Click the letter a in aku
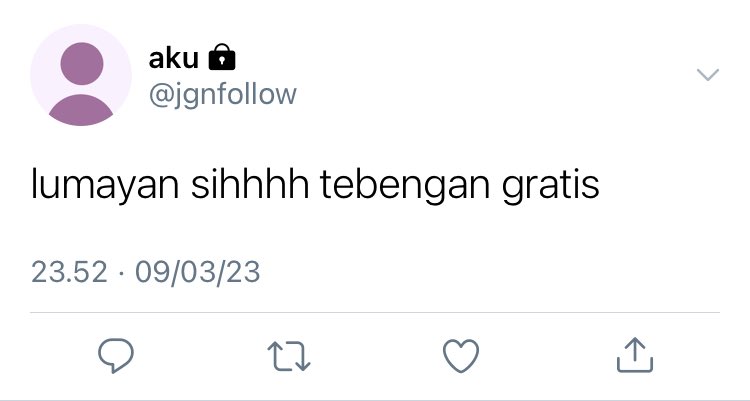Viewport: 750px width, 401px height. click(156, 61)
